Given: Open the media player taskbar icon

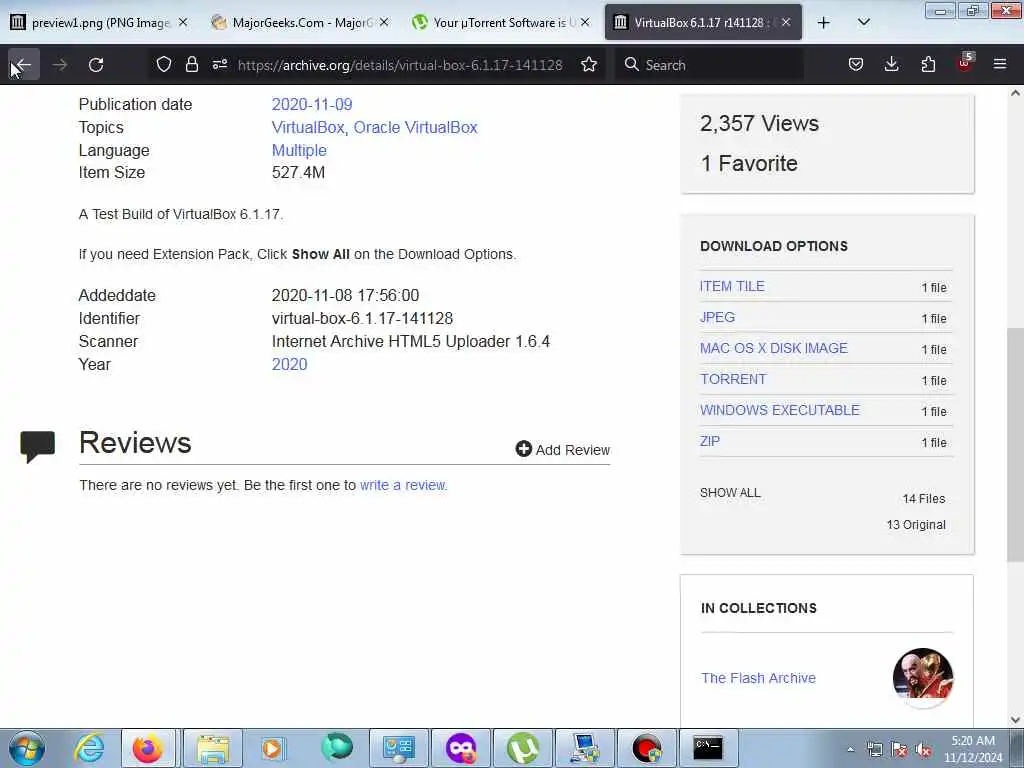Looking at the screenshot, I should point(273,748).
